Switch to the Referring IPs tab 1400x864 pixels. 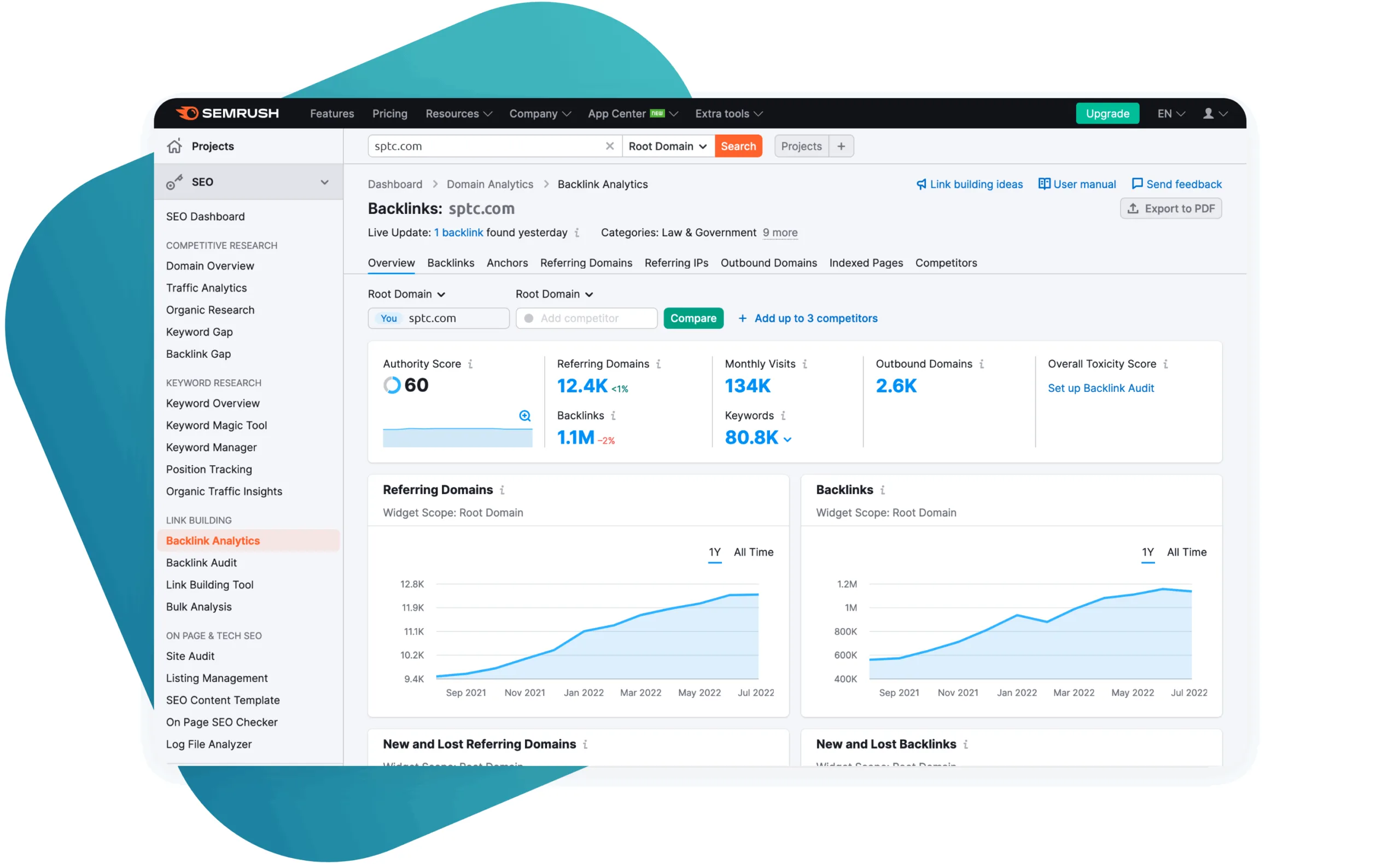pyautogui.click(x=676, y=262)
